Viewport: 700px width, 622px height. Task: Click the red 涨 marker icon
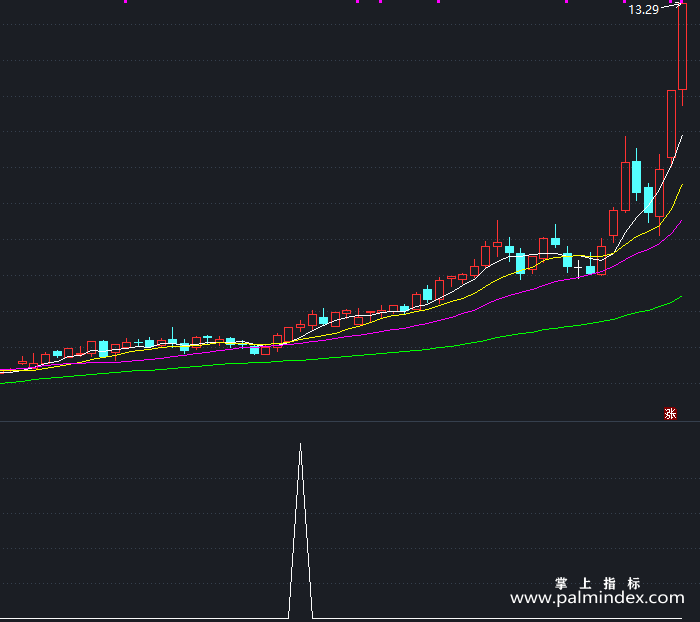pyautogui.click(x=670, y=414)
